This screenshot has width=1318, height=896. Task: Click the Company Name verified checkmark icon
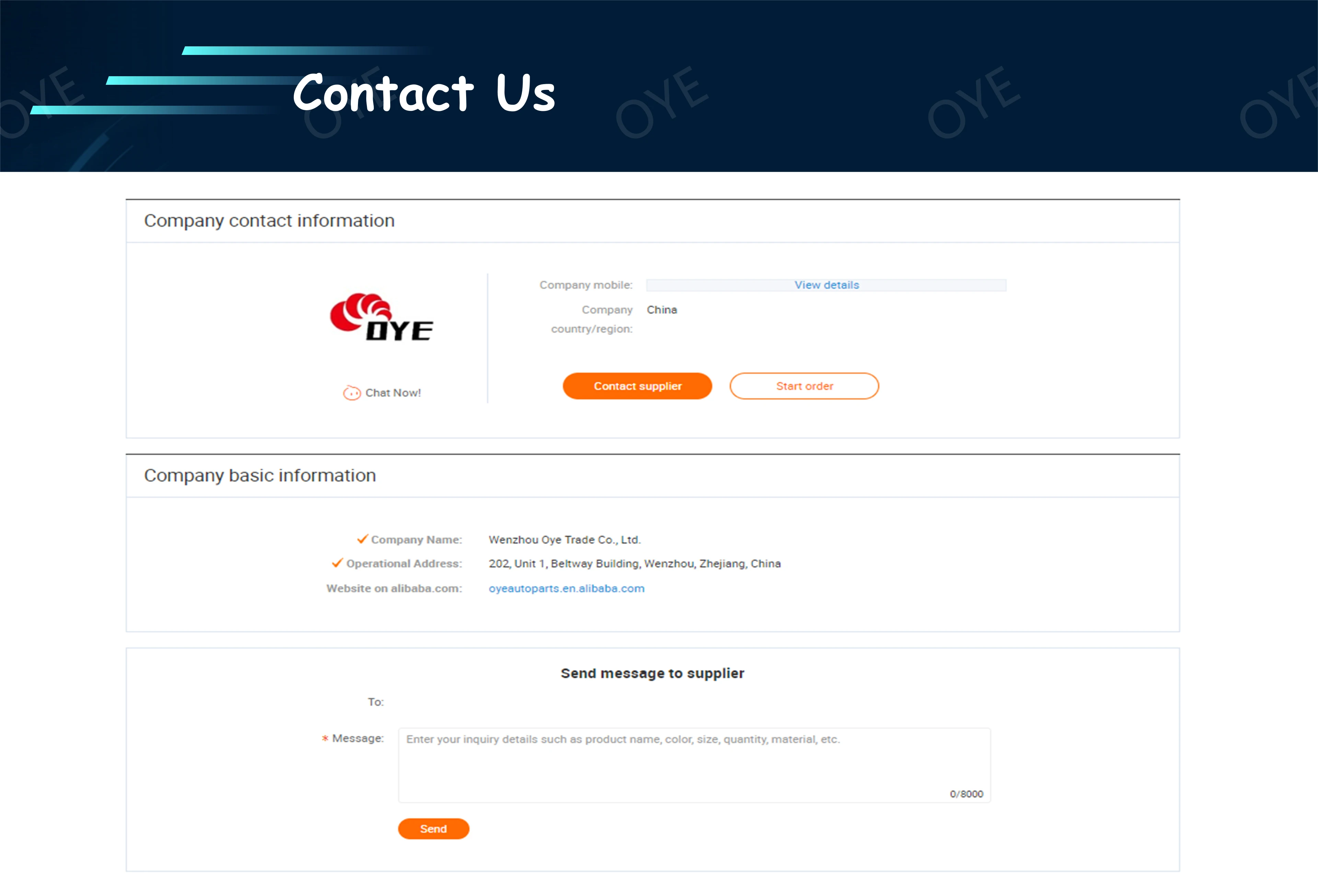tap(362, 539)
